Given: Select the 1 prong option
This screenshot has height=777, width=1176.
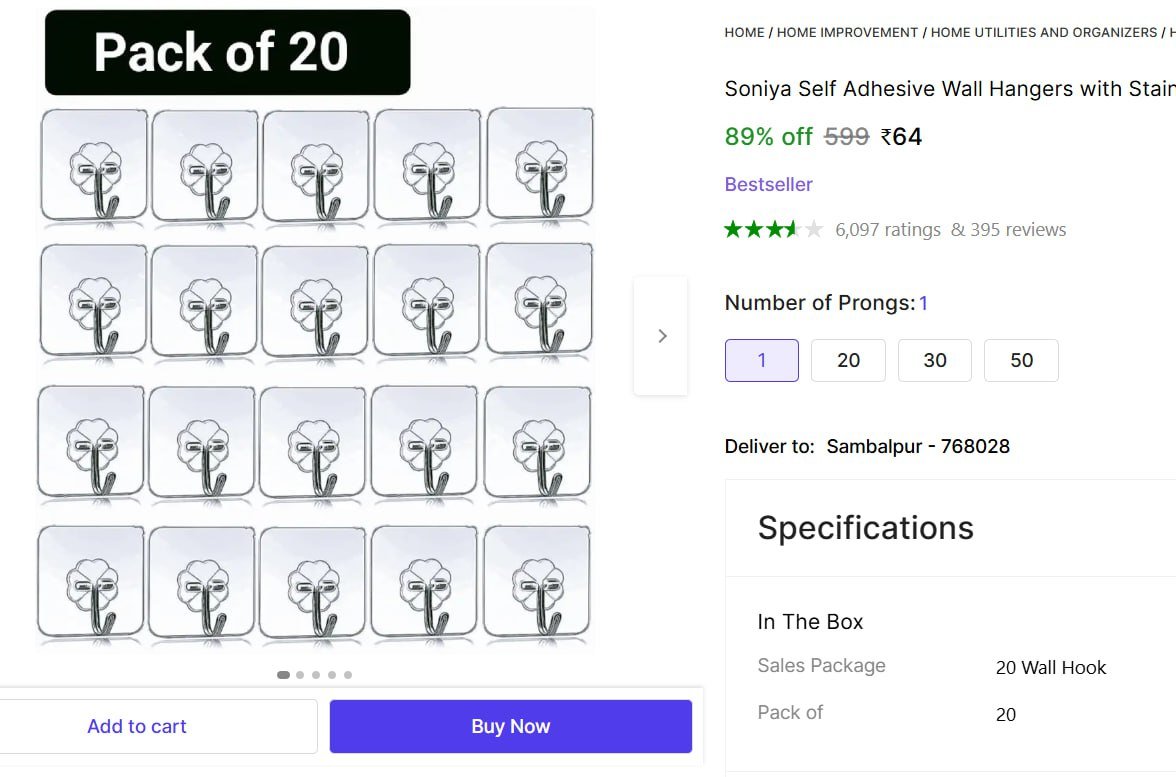Looking at the screenshot, I should pyautogui.click(x=762, y=361).
